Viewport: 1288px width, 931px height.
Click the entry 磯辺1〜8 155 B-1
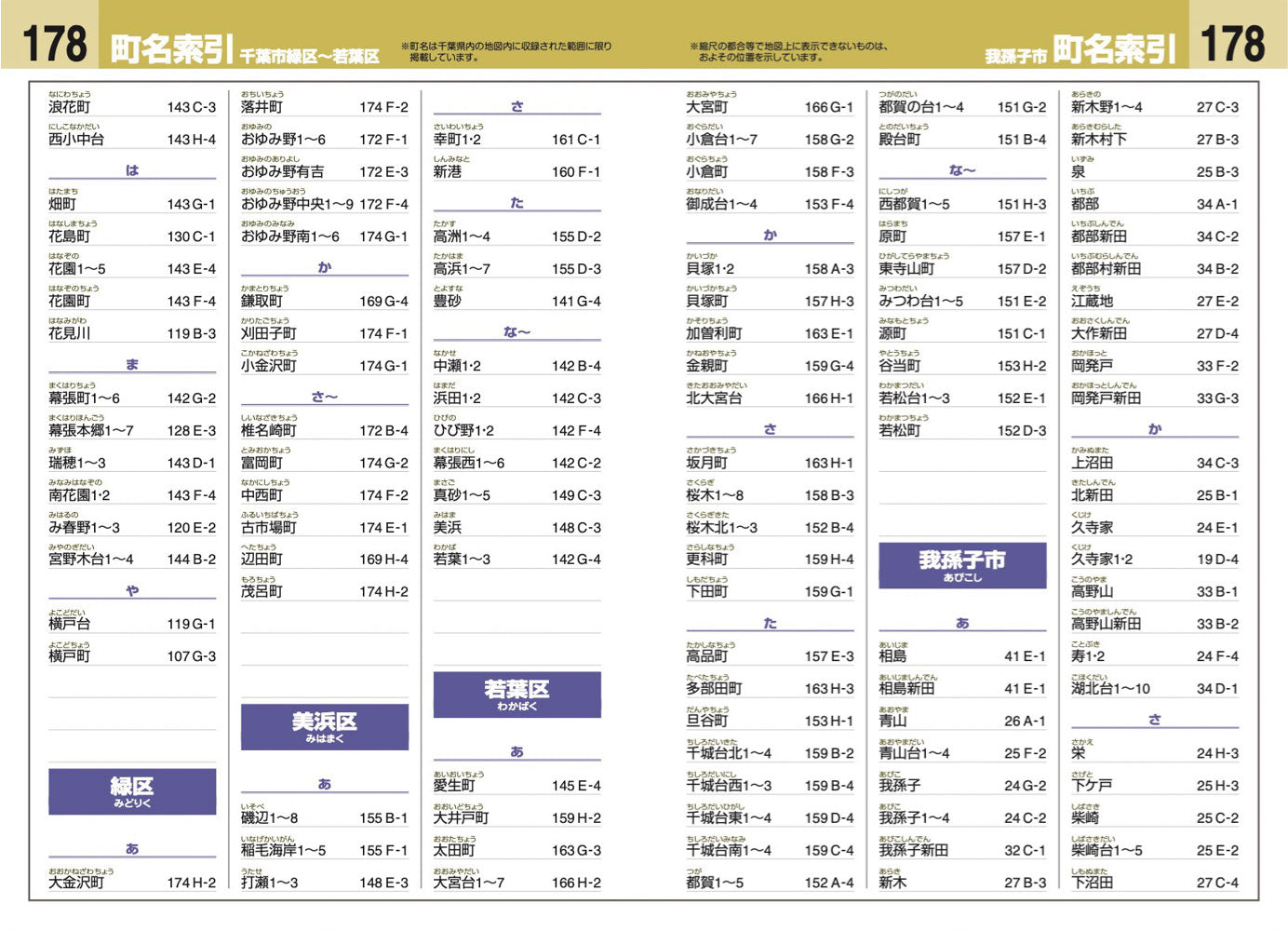coord(324,816)
